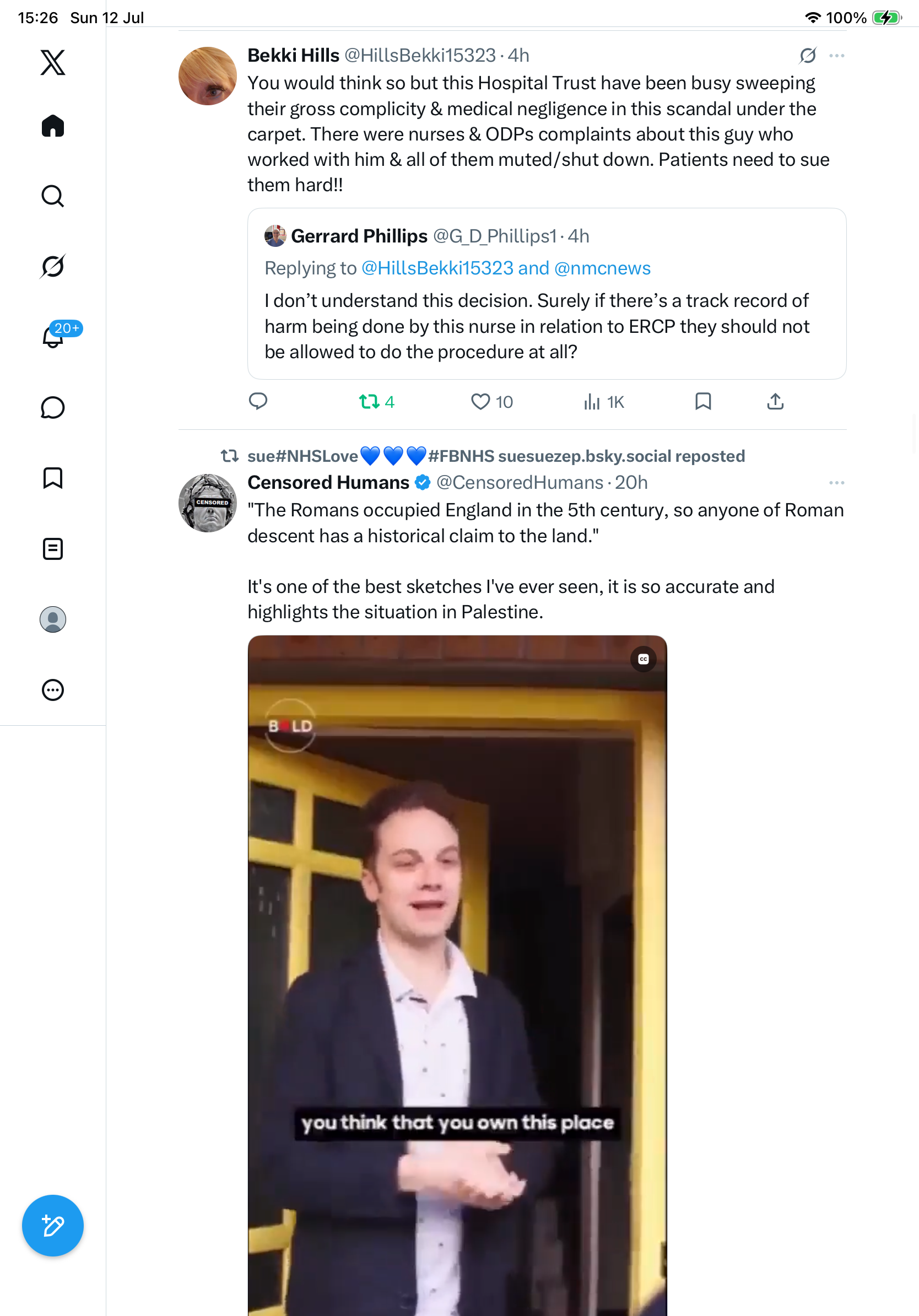
Task: Go to Home feed icon
Action: coord(53,126)
